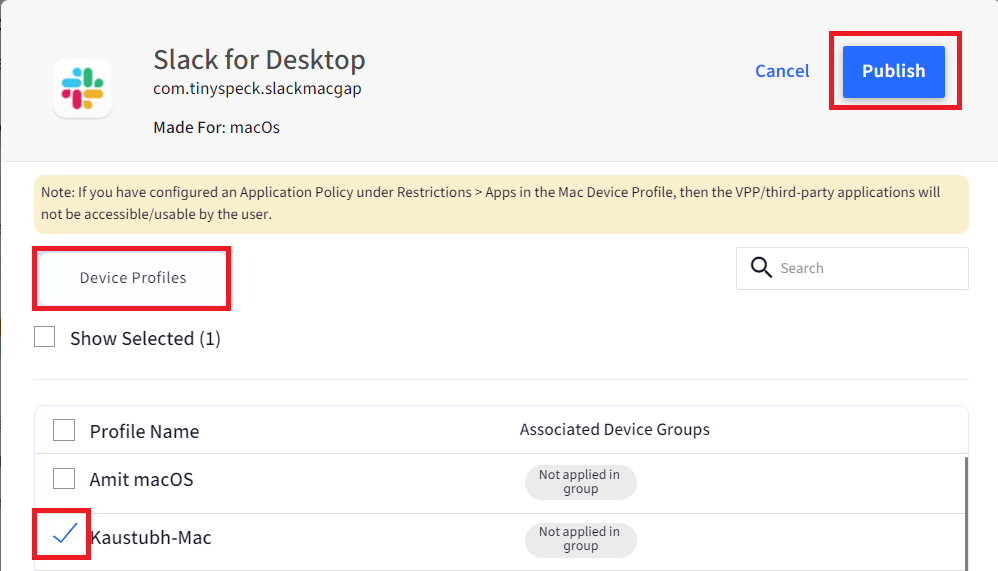Select the Amit macOS profile name

tap(141, 479)
